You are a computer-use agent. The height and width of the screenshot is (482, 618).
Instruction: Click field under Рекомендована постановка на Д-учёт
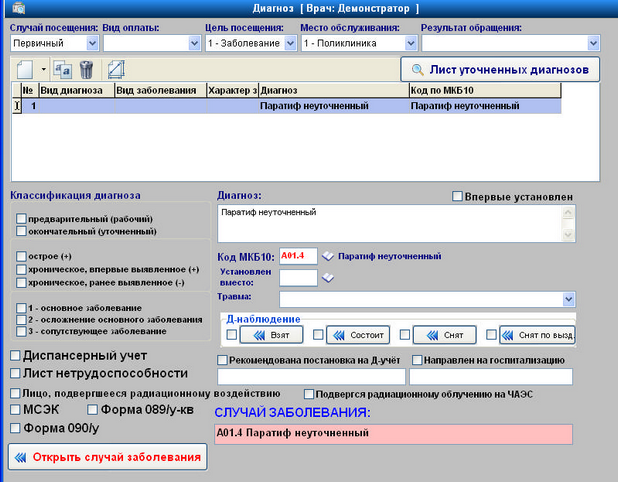311,377
